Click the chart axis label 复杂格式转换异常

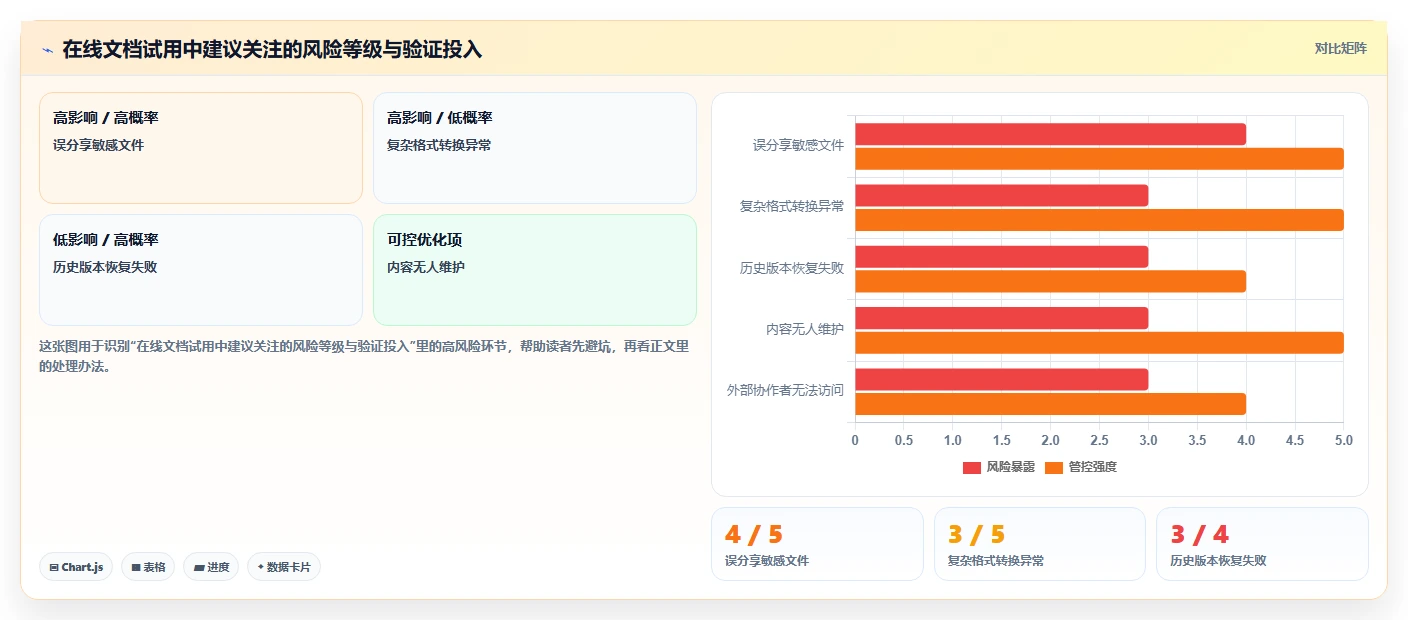pyautogui.click(x=792, y=207)
